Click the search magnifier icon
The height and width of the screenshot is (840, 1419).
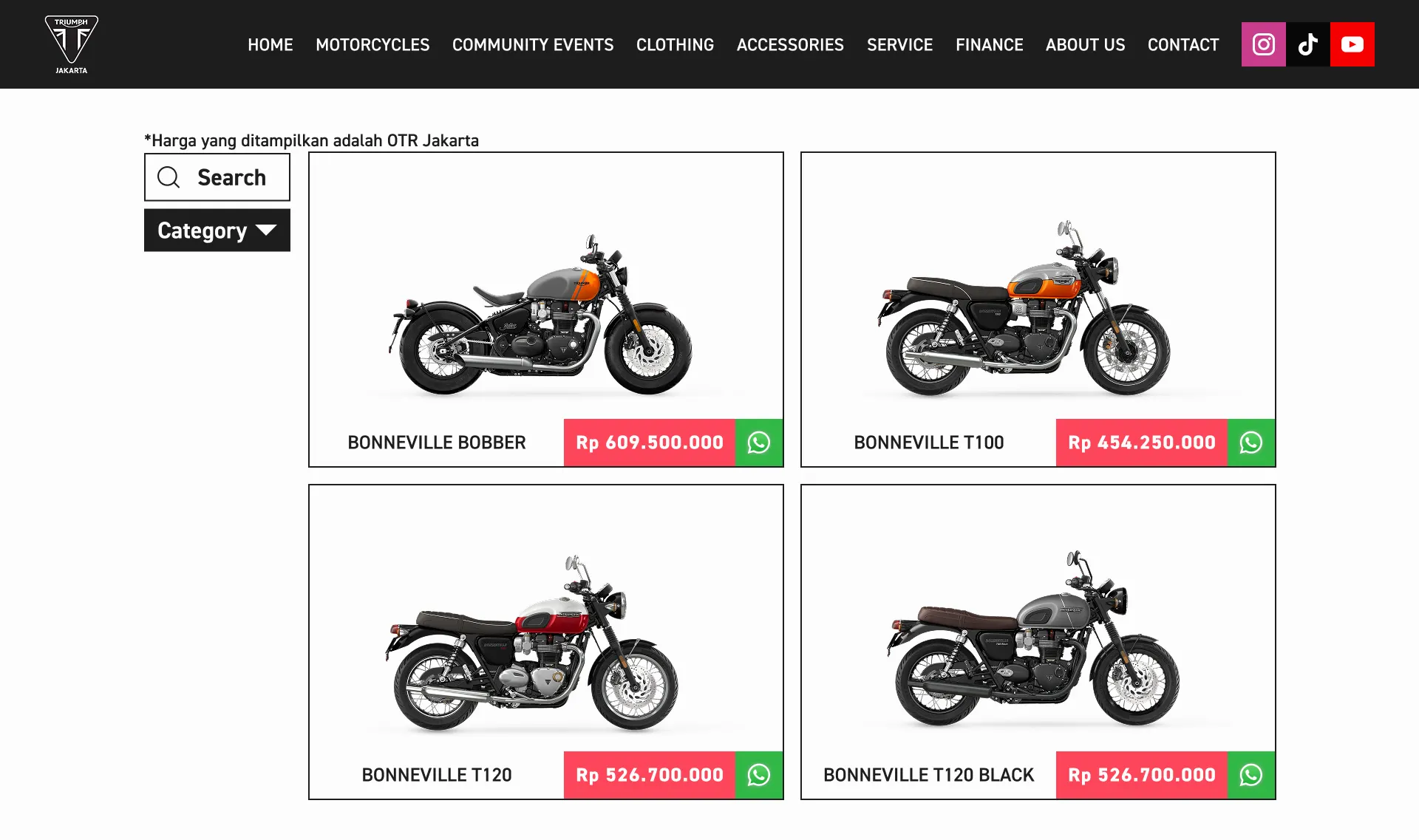pyautogui.click(x=169, y=177)
